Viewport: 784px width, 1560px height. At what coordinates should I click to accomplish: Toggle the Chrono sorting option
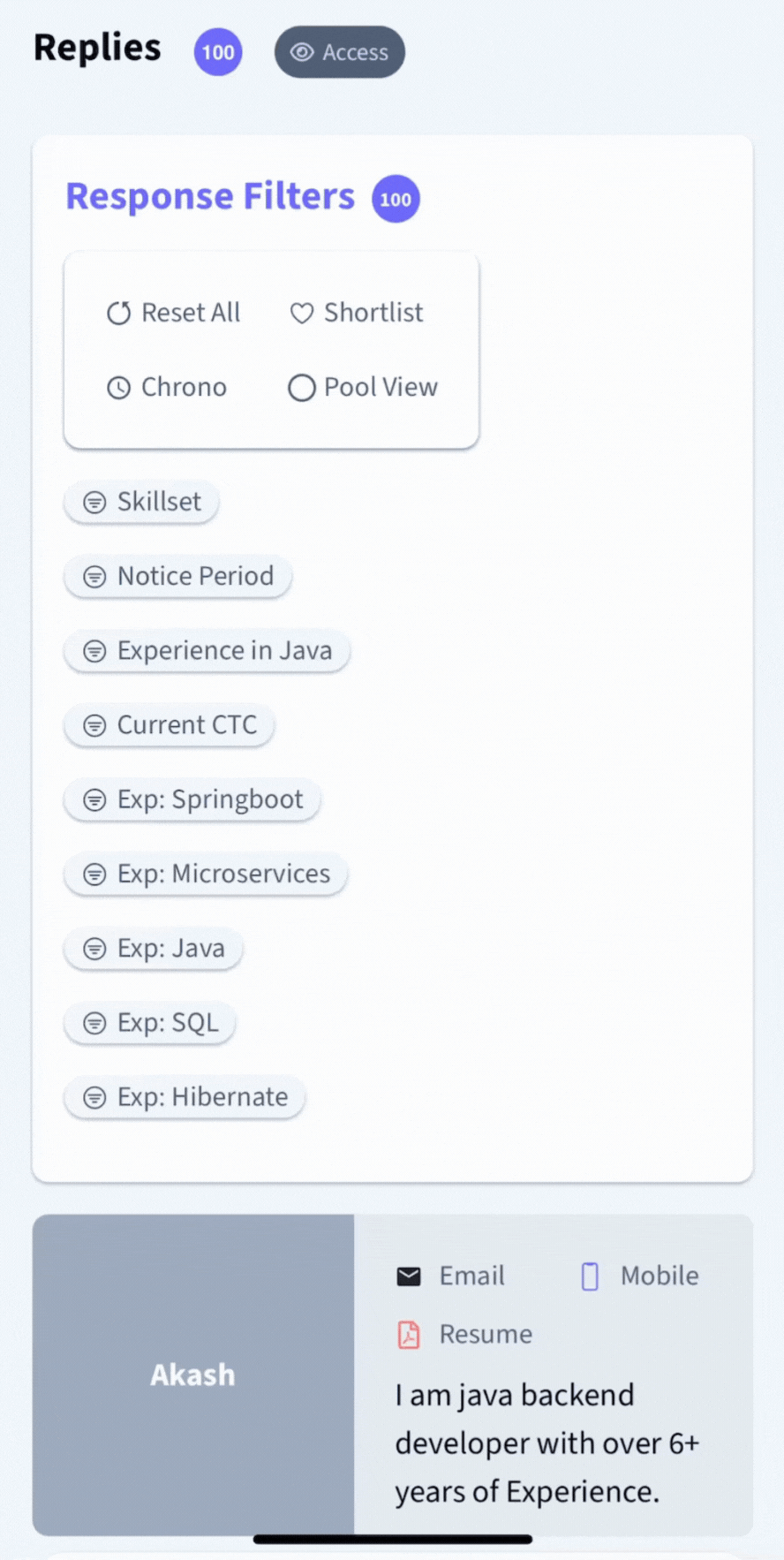[x=167, y=387]
